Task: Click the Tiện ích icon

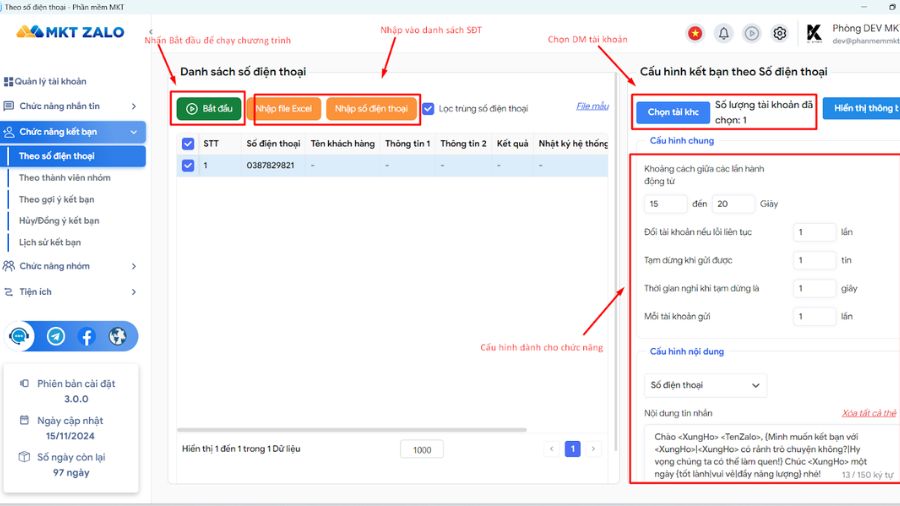Action: coord(9,292)
